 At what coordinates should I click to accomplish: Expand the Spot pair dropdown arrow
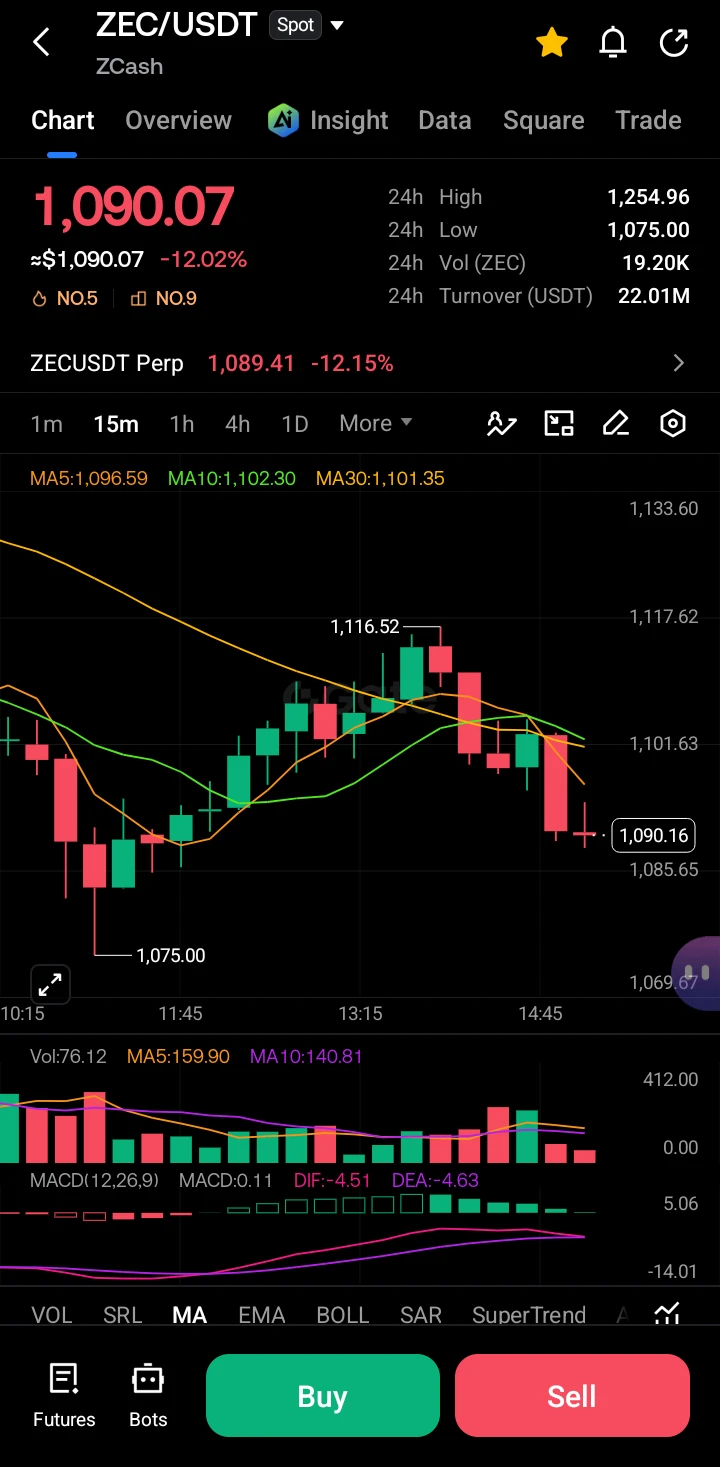pos(337,25)
